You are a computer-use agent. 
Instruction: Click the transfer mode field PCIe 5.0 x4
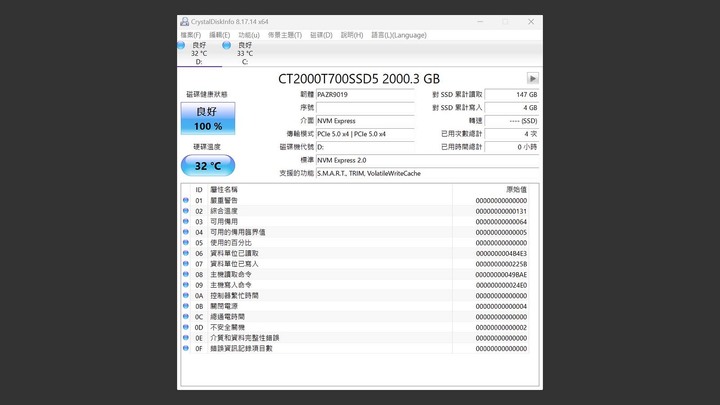click(365, 134)
